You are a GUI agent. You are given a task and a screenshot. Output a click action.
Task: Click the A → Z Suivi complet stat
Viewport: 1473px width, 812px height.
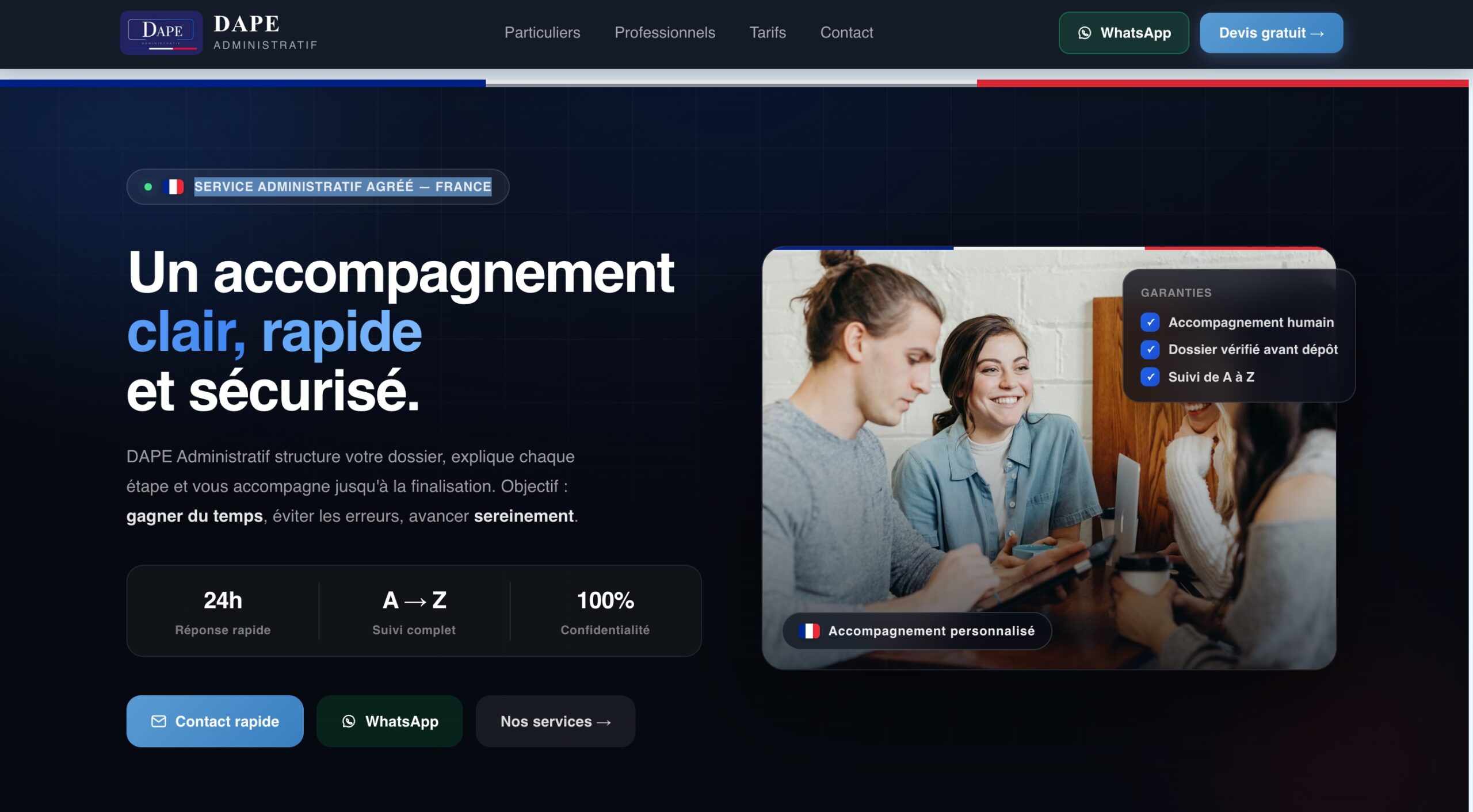click(414, 612)
